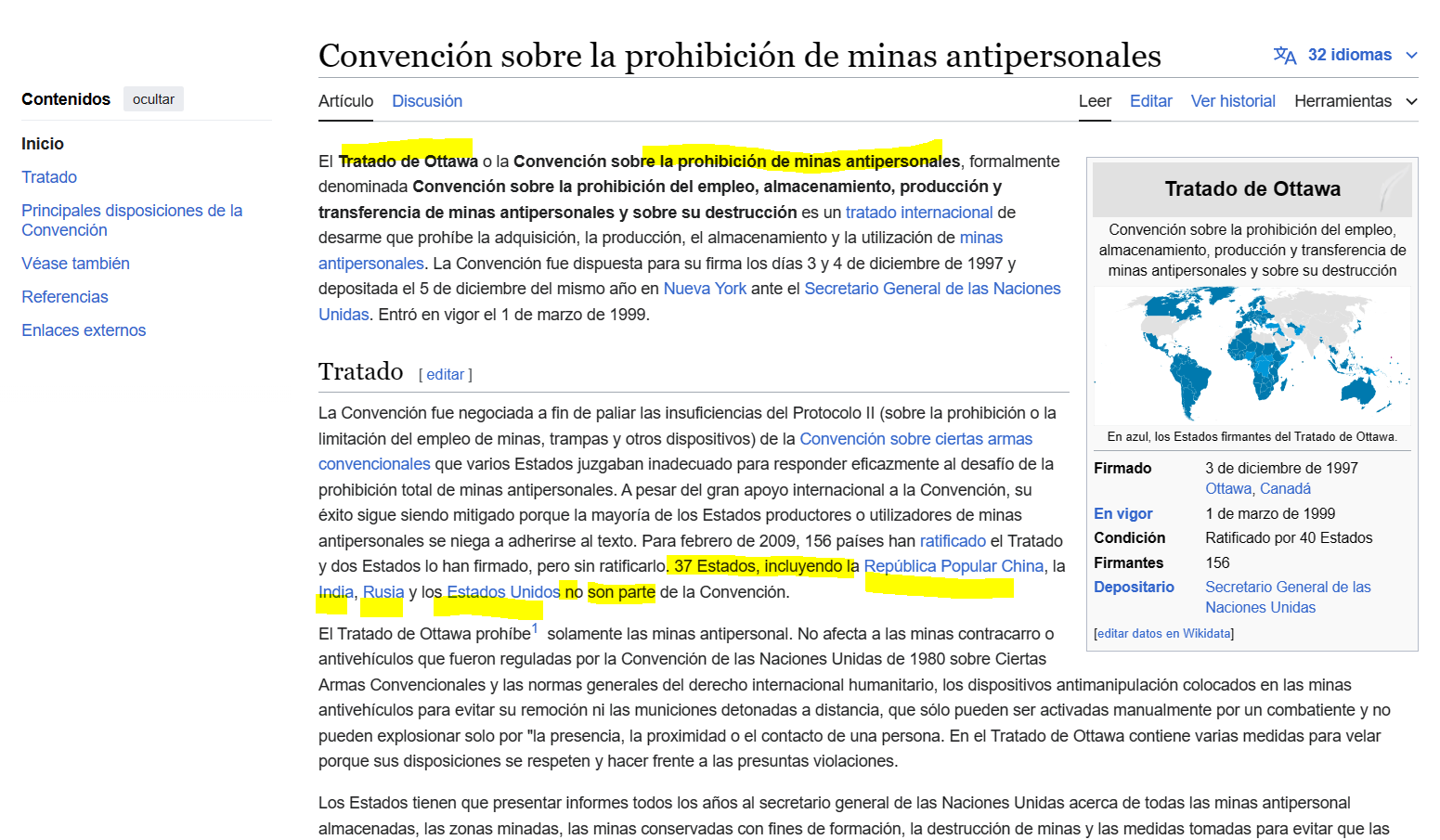Screen dimensions: 1440x840
Task: Jump to Inicio in contents
Action: click(43, 144)
